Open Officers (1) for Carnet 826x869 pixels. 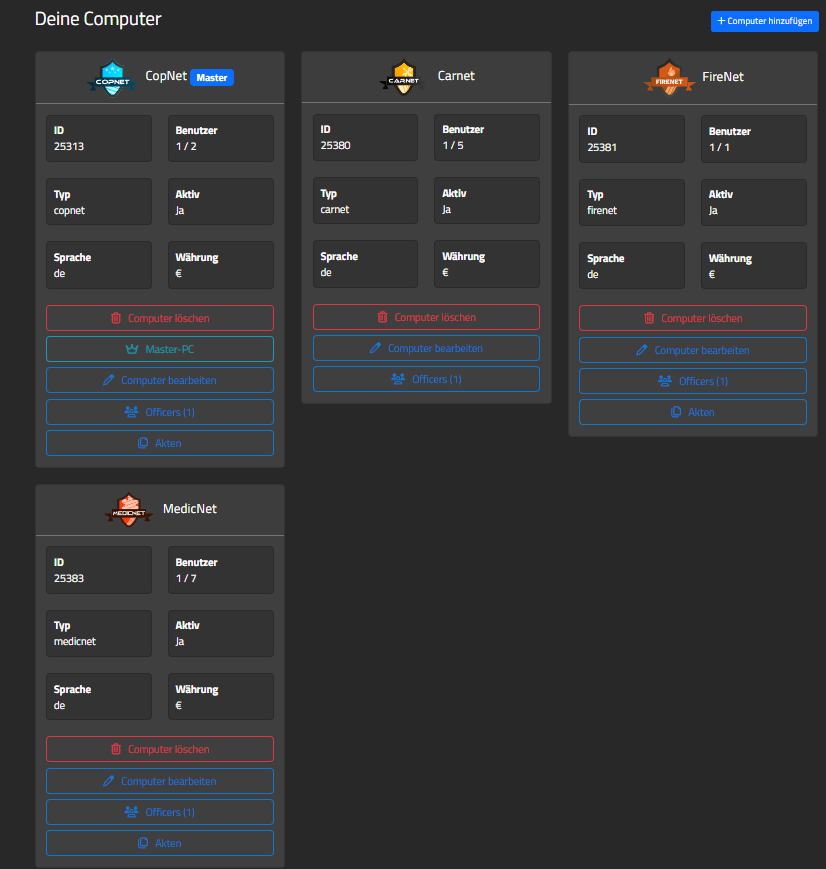click(x=426, y=379)
